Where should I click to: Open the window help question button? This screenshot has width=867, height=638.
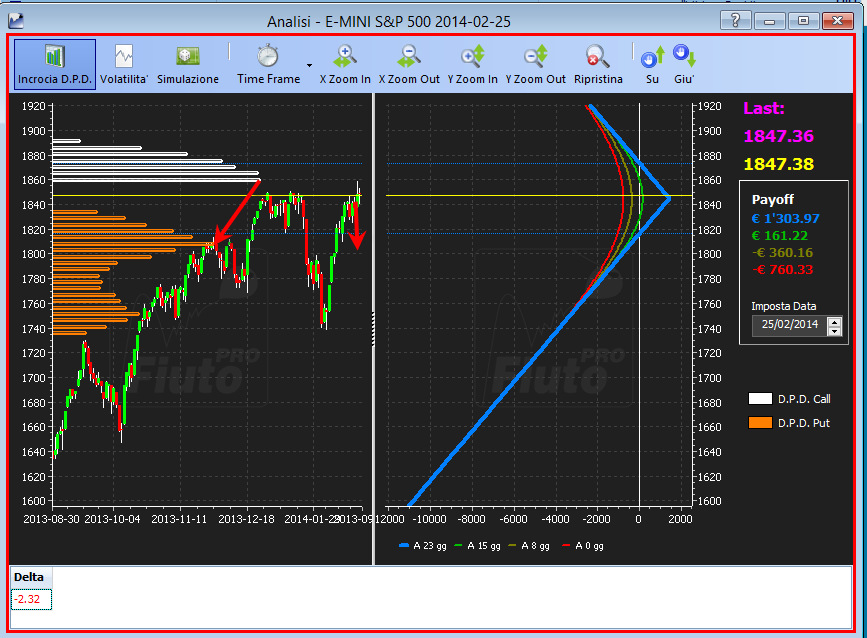click(735, 21)
